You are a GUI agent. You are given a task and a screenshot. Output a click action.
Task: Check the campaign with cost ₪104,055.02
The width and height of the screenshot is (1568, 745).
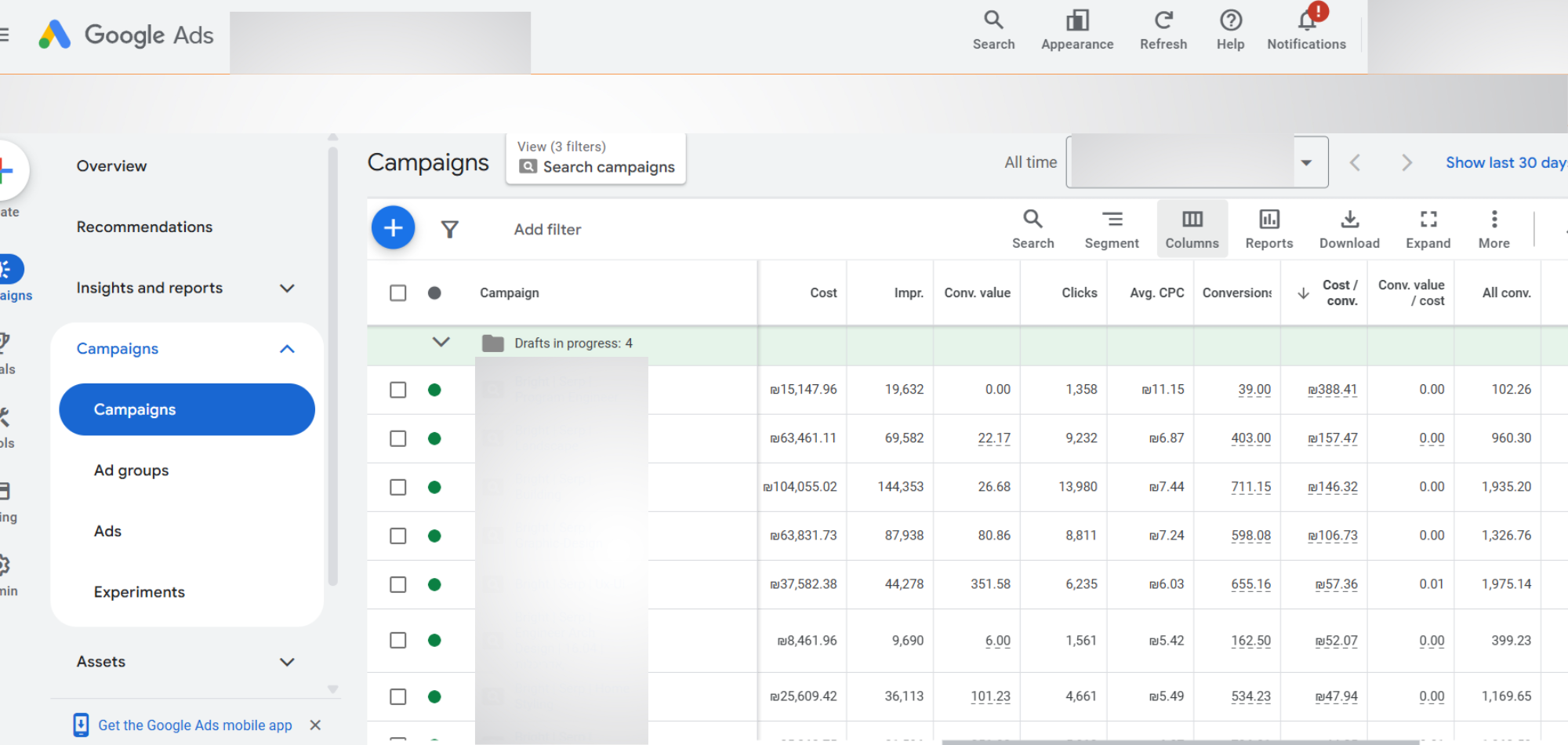pos(398,487)
